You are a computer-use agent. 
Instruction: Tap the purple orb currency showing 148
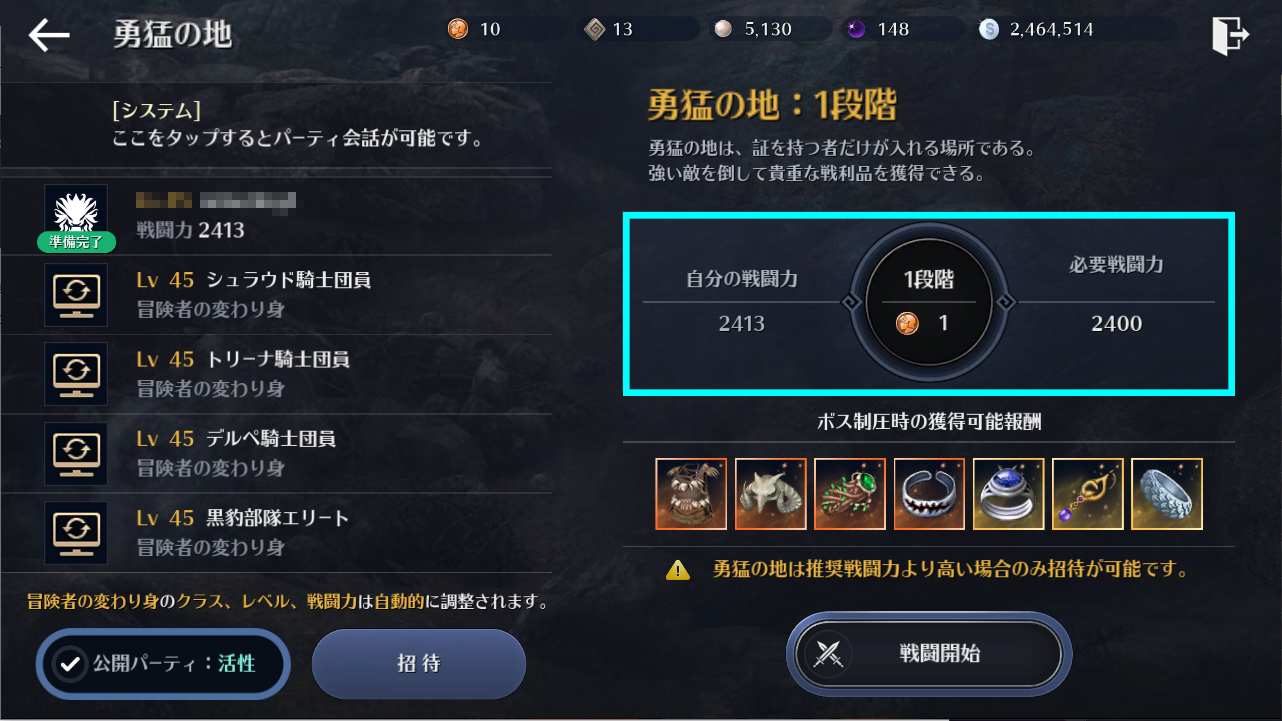click(x=856, y=29)
